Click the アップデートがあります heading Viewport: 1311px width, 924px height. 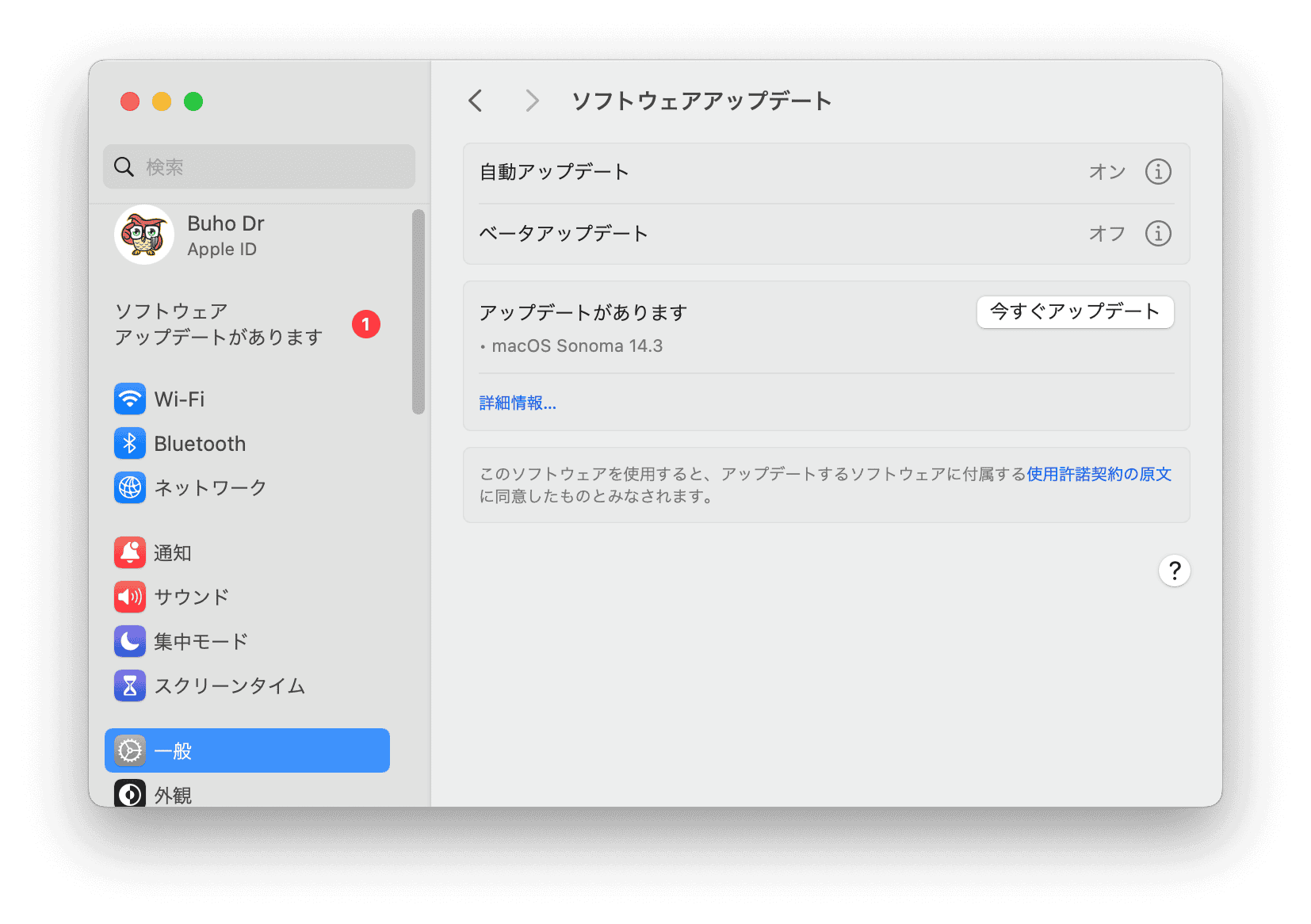[x=583, y=312]
